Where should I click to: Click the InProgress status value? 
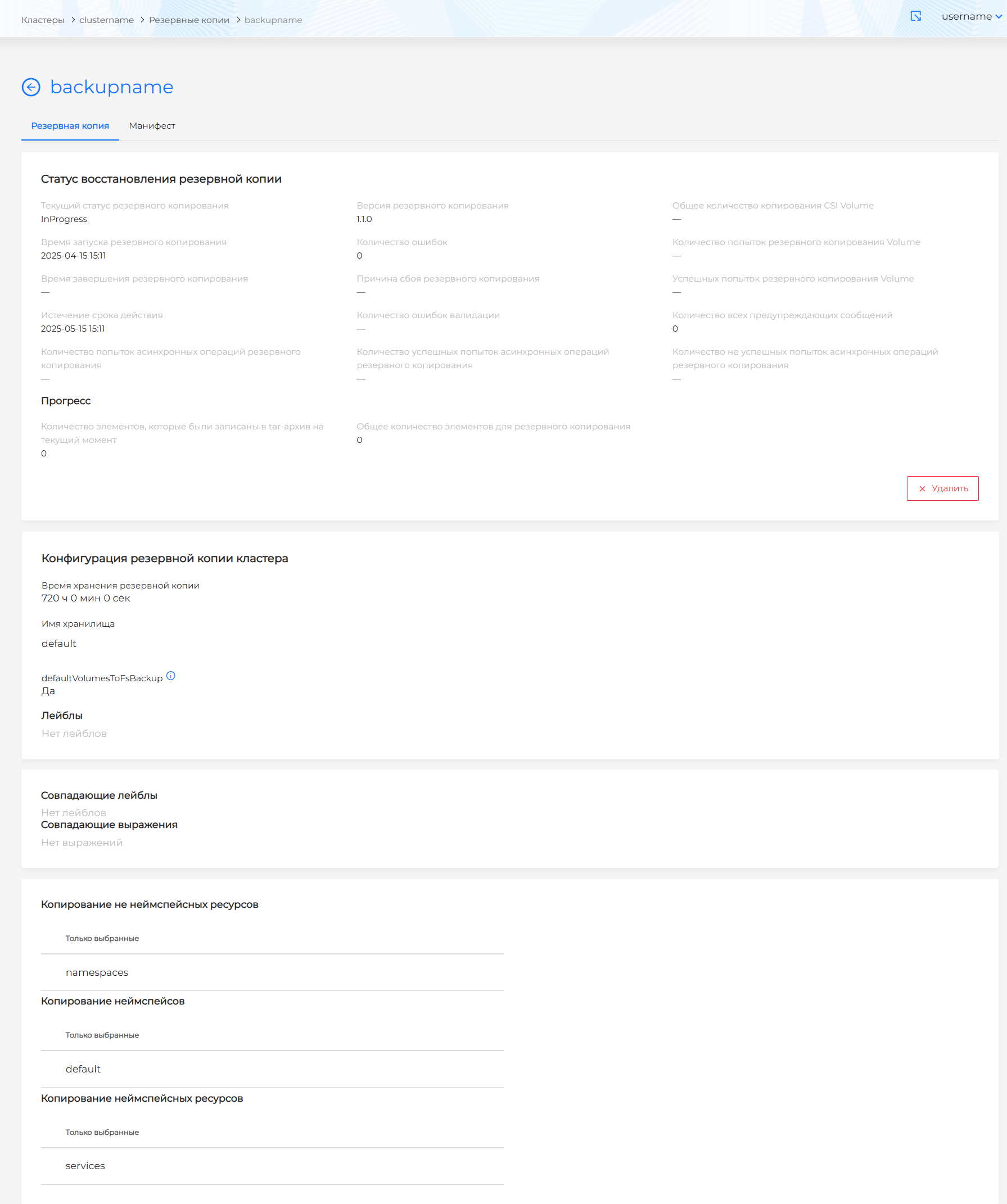[64, 219]
